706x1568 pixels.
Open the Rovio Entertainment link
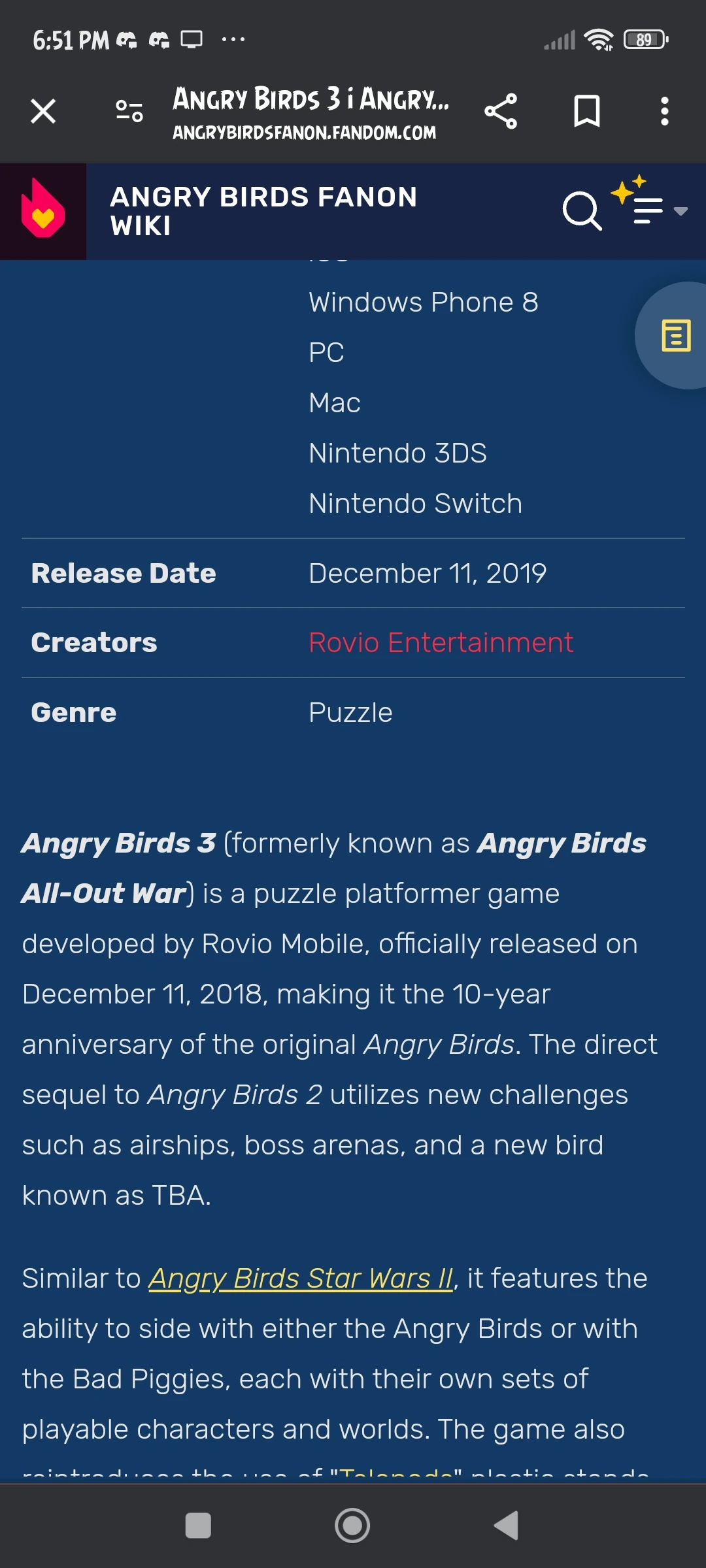tap(441, 643)
